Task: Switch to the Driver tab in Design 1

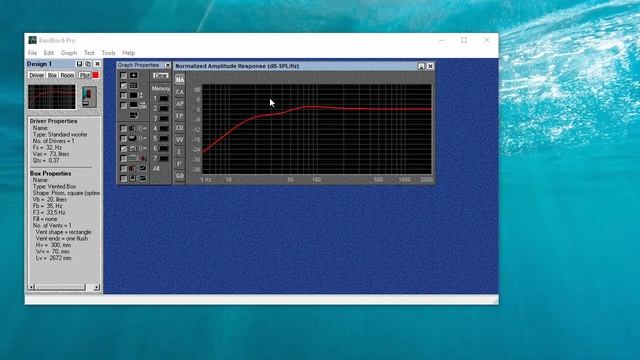Action: click(36, 76)
